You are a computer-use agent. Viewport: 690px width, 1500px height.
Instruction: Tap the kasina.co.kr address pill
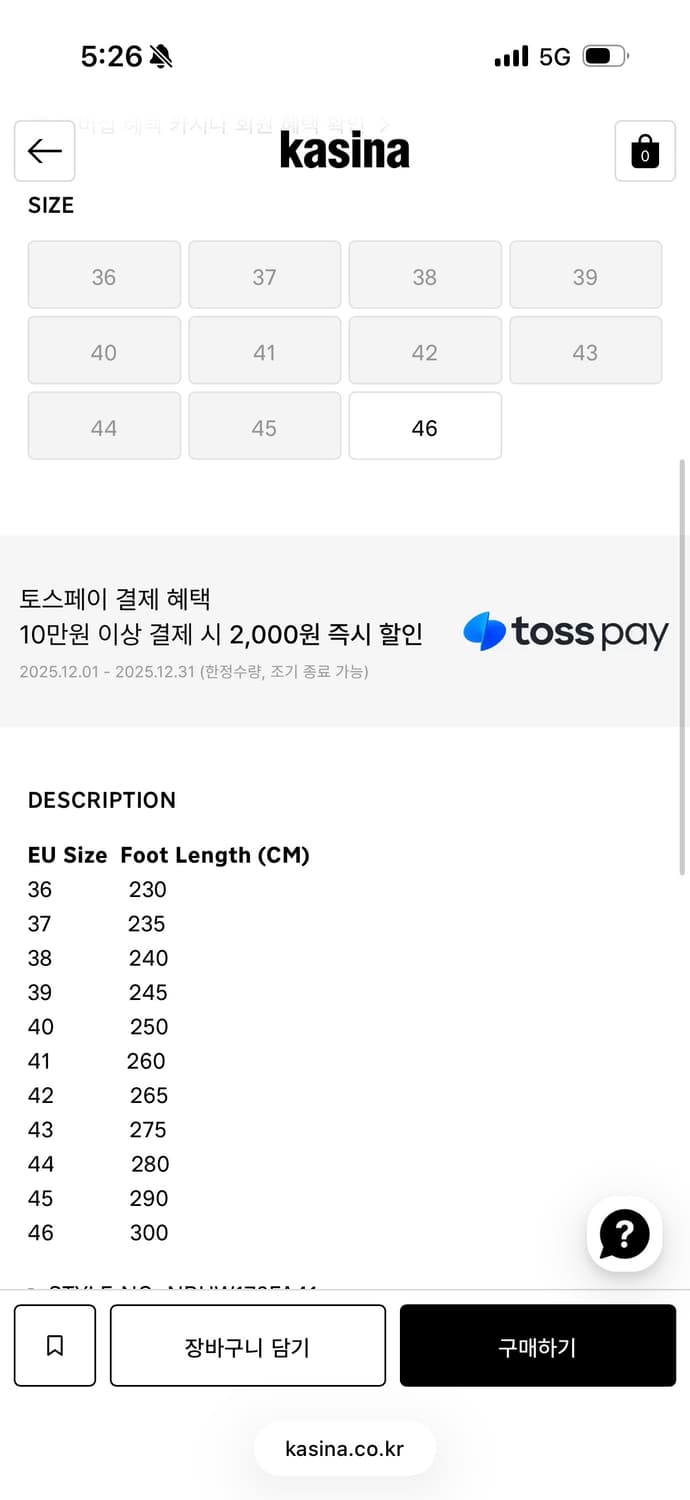pos(344,1449)
